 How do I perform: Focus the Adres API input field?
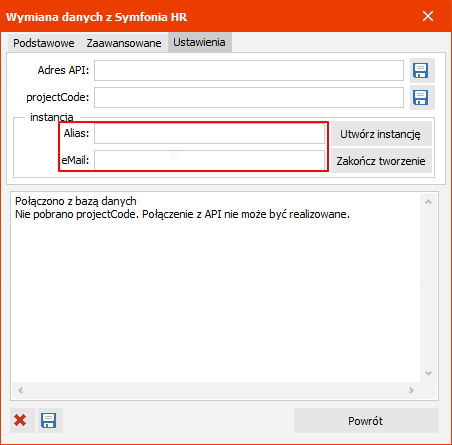click(249, 70)
